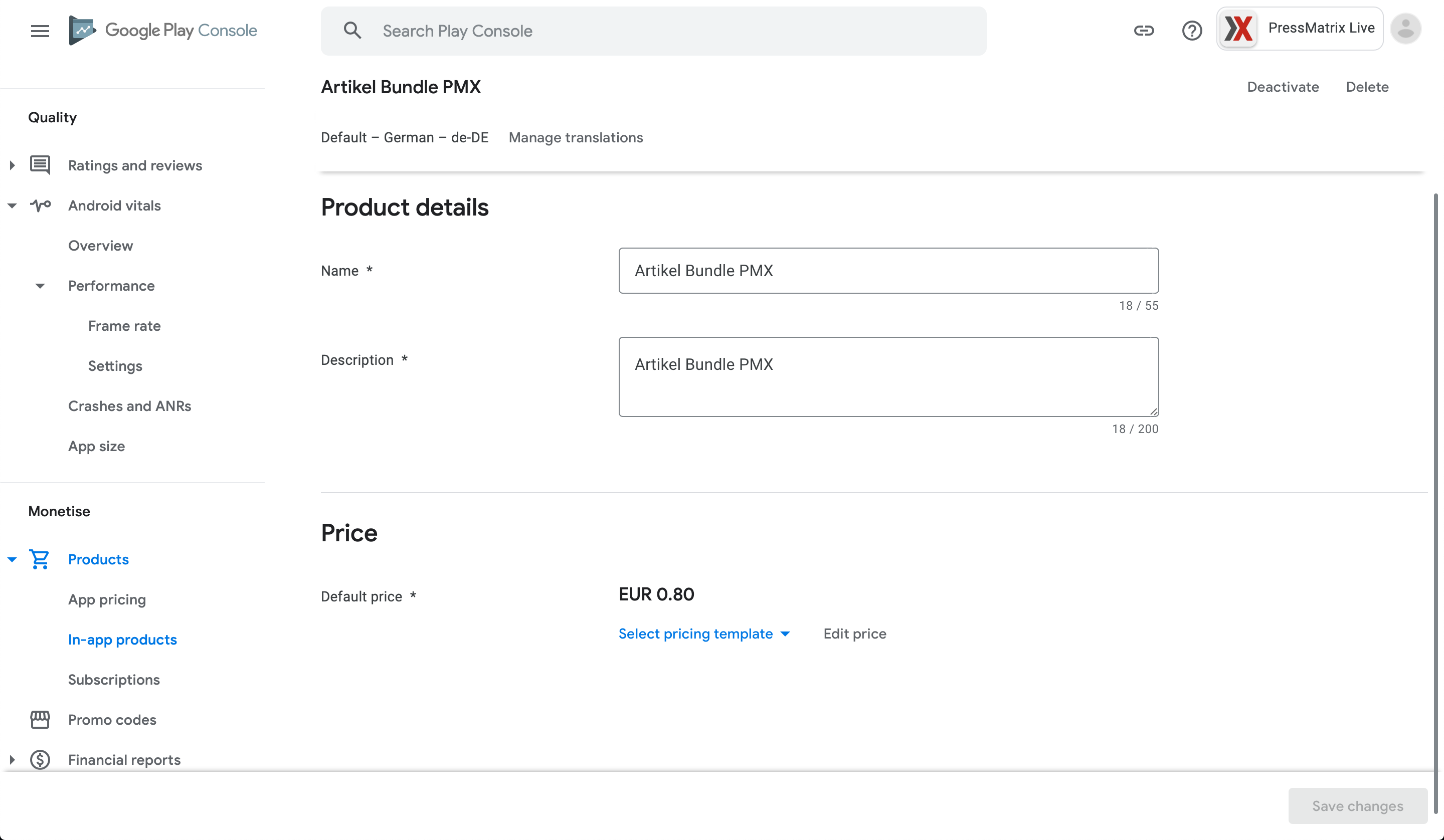Collapse the Products section arrow

point(12,559)
